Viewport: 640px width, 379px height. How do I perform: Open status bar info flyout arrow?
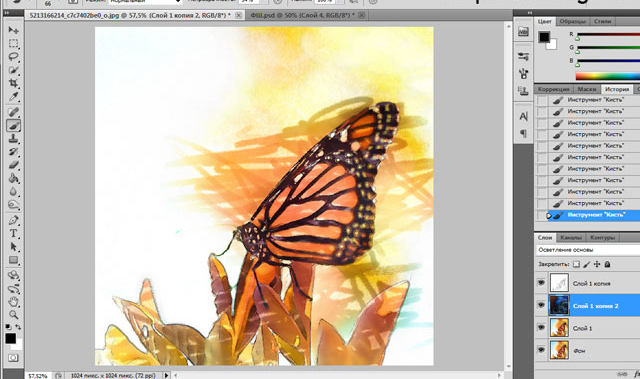[167, 375]
